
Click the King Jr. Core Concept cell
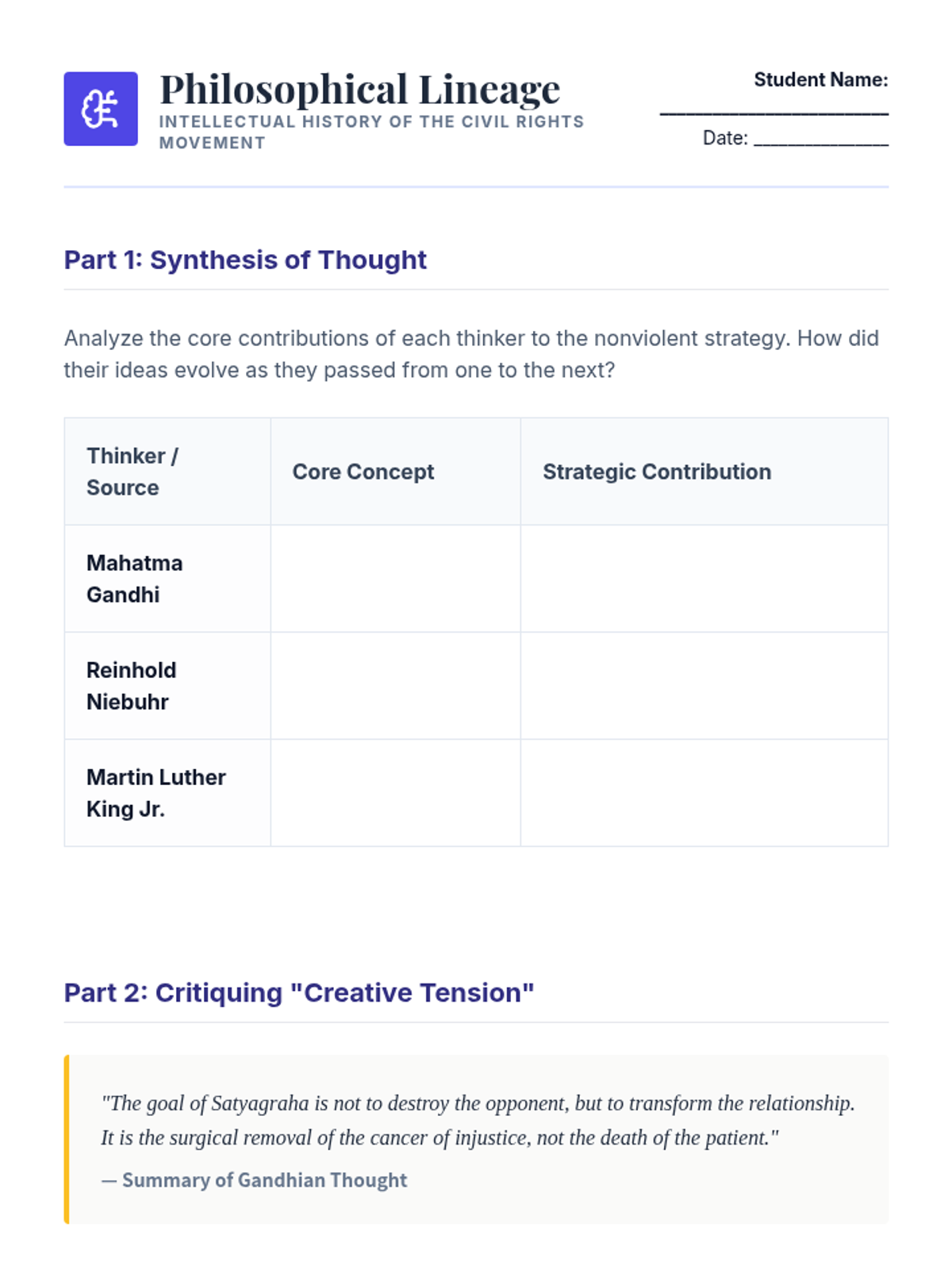click(395, 793)
